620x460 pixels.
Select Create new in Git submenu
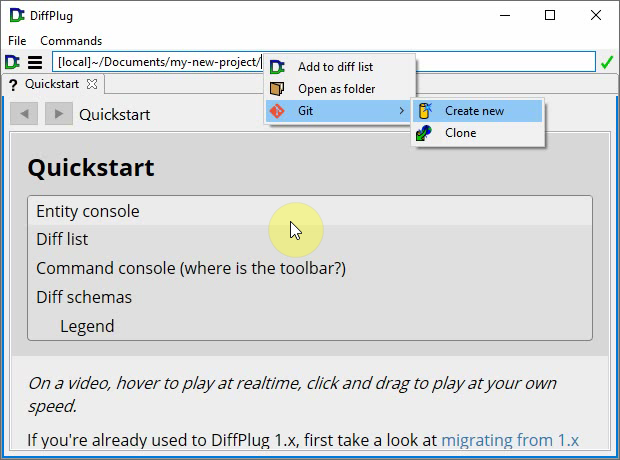coord(474,111)
